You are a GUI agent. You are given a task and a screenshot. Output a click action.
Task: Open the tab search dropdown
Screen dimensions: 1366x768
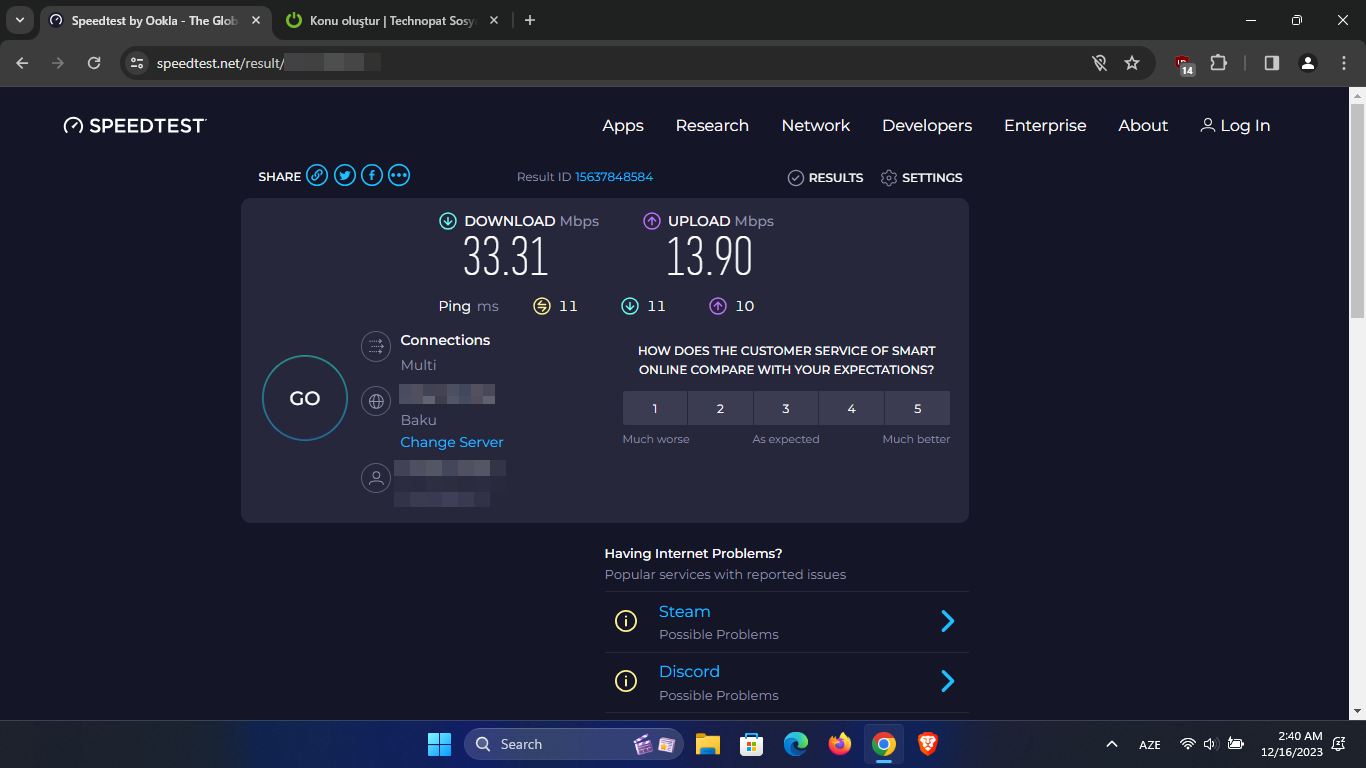(x=19, y=20)
